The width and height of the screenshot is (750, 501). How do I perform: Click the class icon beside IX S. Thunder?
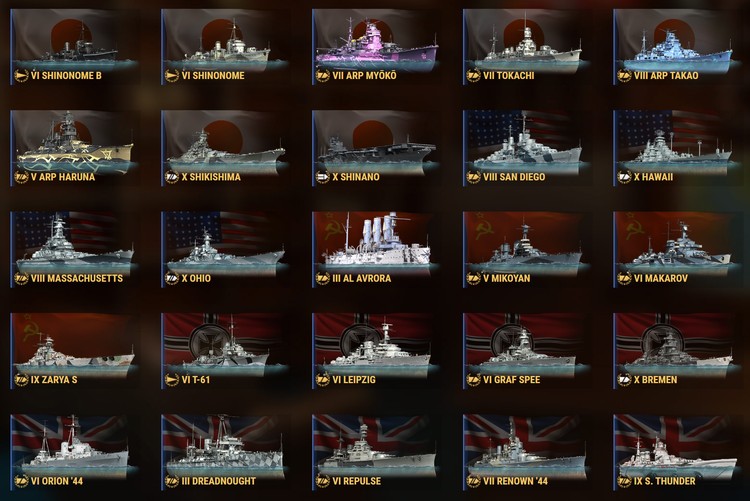(x=624, y=481)
